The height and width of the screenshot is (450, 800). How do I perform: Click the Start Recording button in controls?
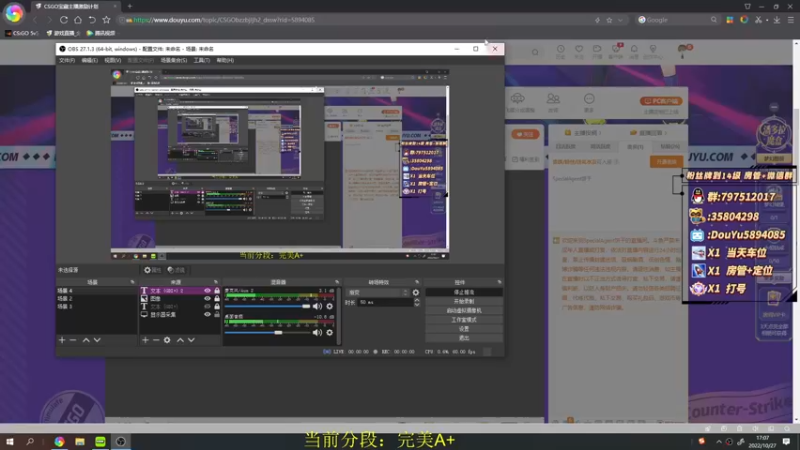click(464, 302)
